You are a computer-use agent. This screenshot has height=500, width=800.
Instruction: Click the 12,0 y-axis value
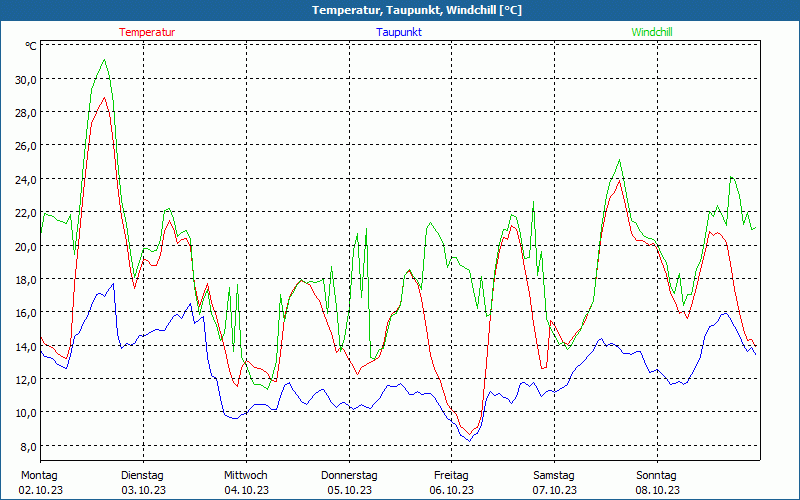(25, 380)
